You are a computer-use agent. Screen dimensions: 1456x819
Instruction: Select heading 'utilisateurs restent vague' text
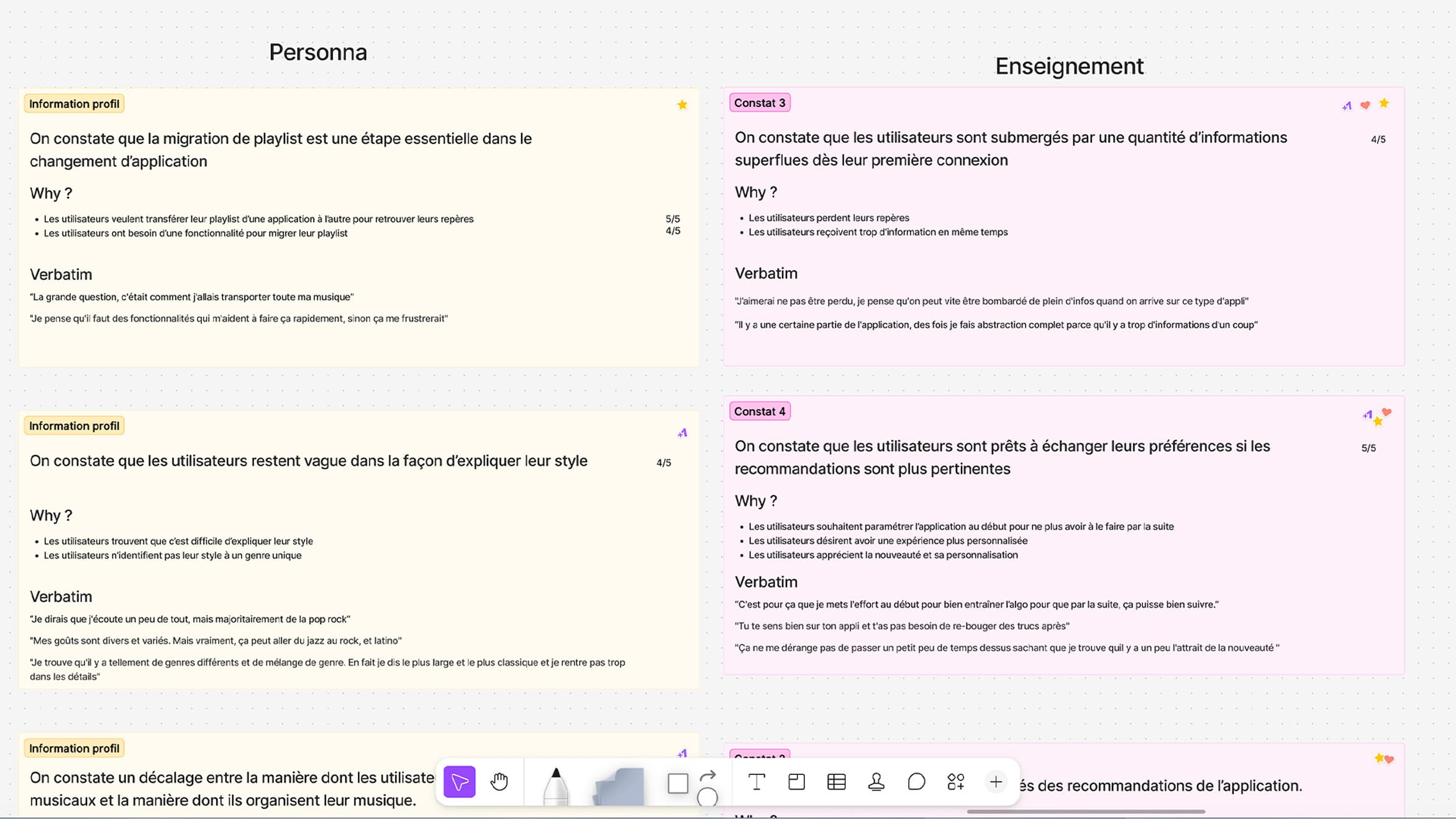309,461
